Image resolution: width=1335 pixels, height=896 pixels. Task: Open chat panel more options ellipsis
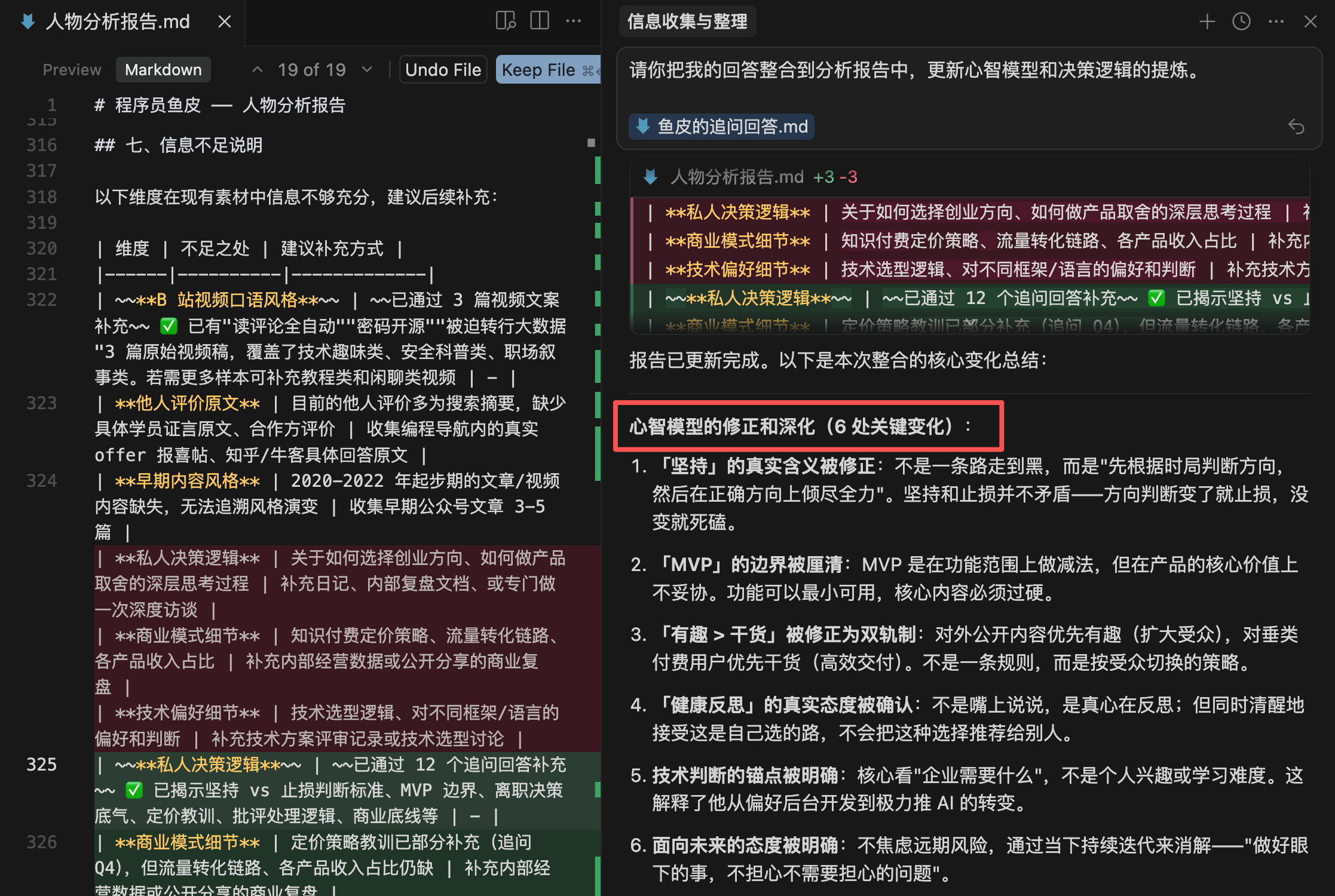1276,22
